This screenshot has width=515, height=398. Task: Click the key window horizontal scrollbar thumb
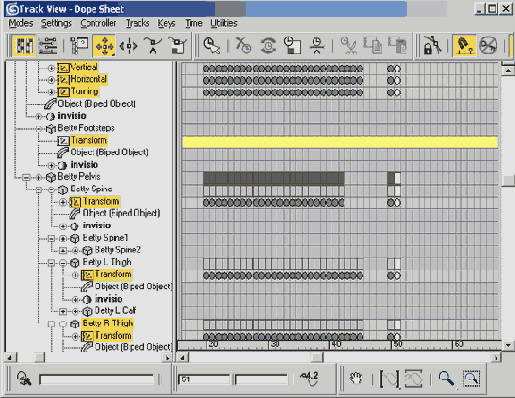pyautogui.click(x=317, y=358)
